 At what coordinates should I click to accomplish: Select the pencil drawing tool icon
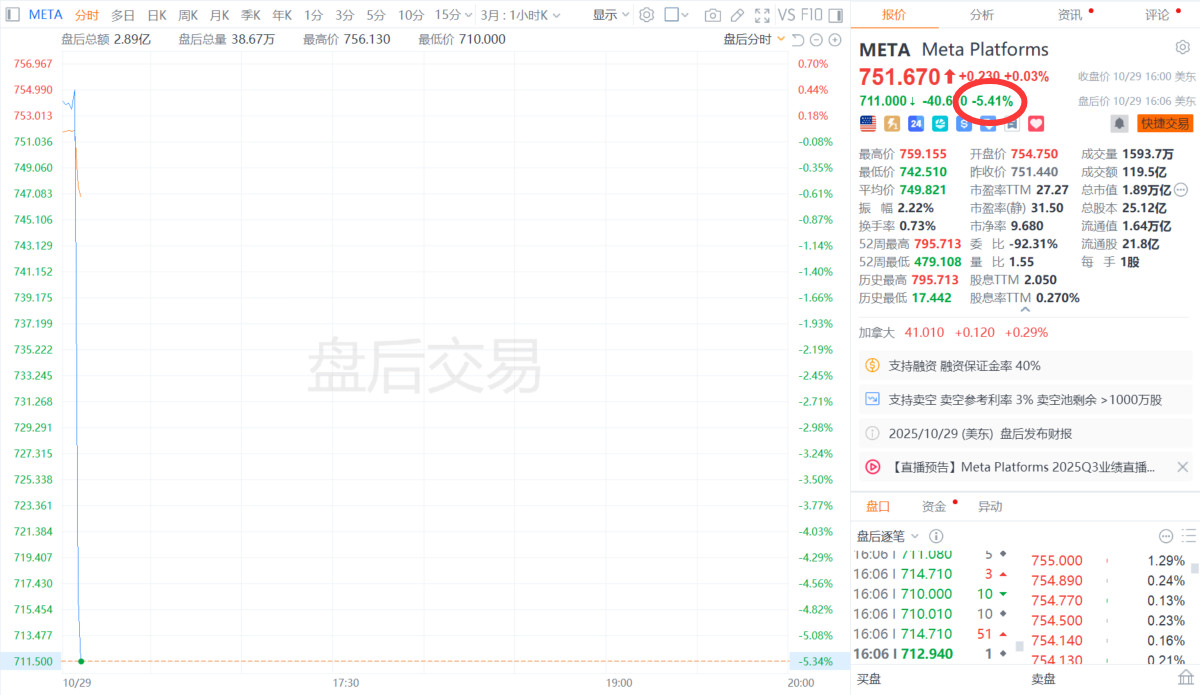(737, 15)
